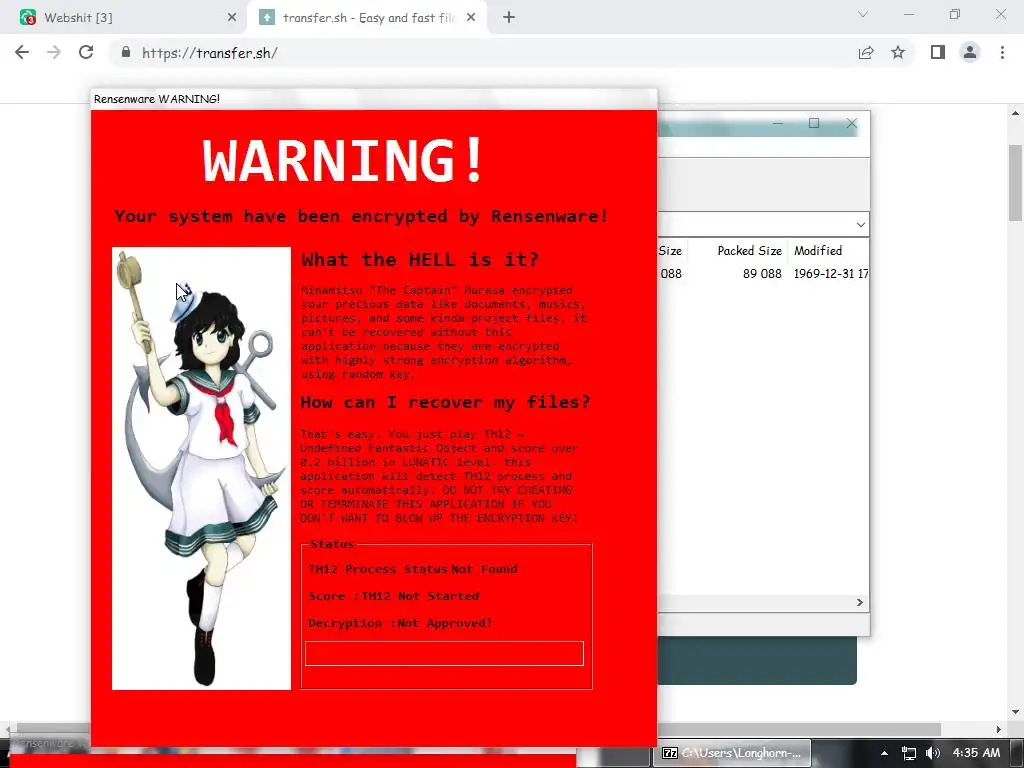Expand the 7-Zip path dropdown arrow

861,225
